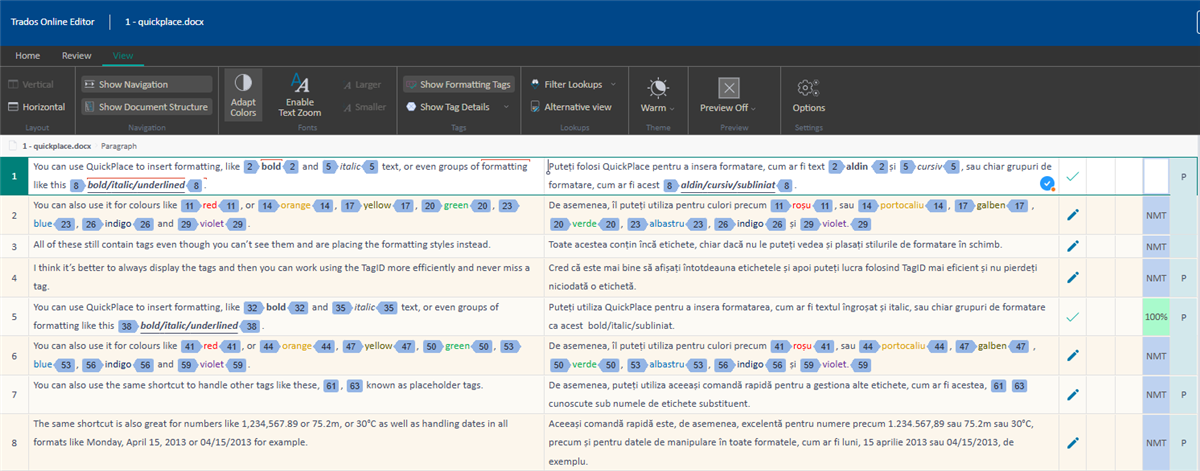Select segment number 1
The height and width of the screenshot is (471, 1200).
(14, 176)
